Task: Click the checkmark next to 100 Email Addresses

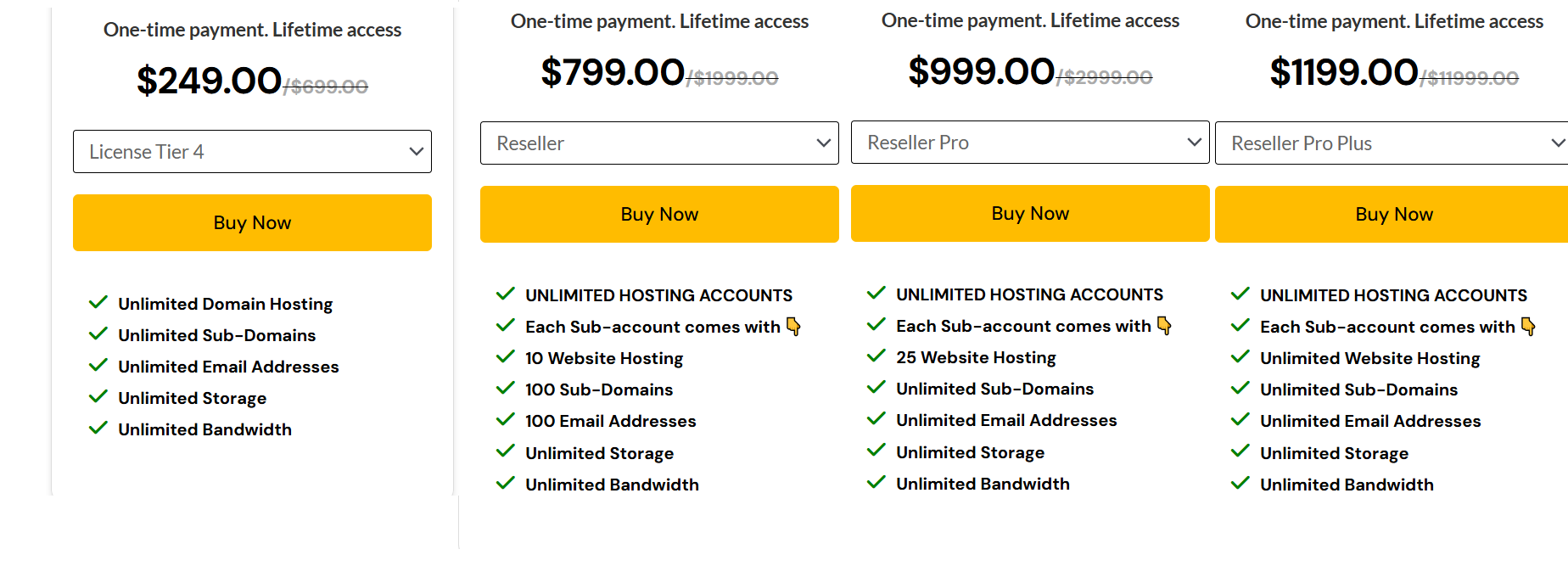Action: (506, 420)
